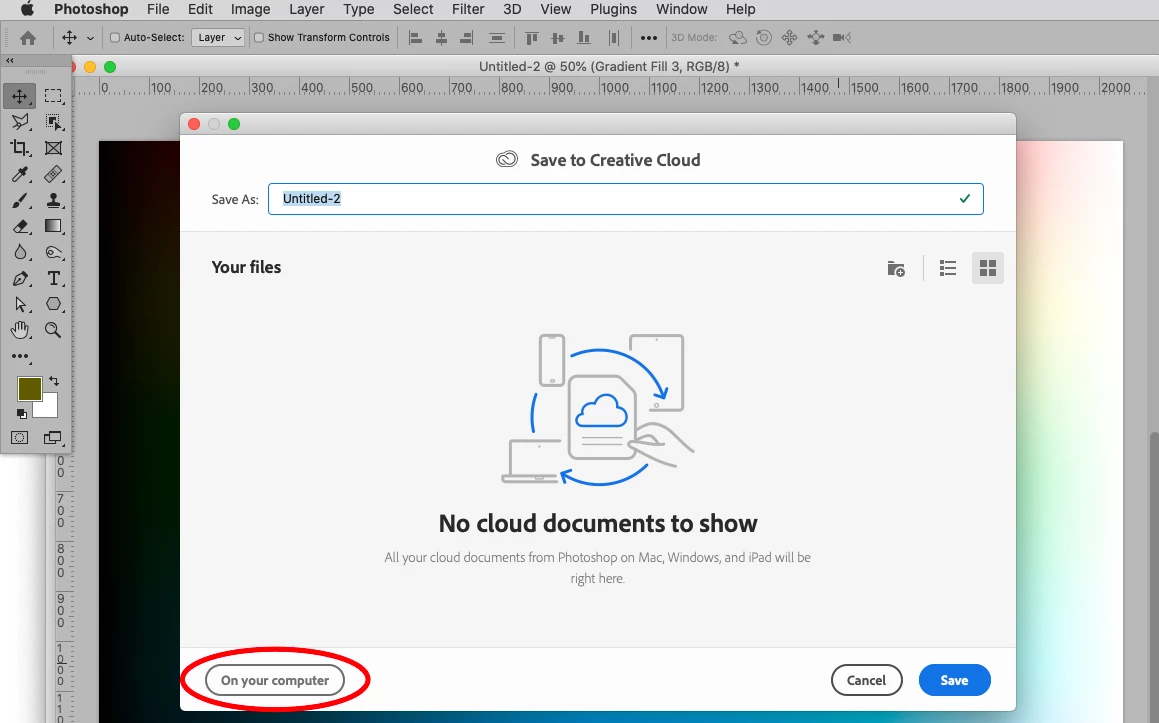Swap foreground and background colors
Viewport: 1159px width, 723px height.
tap(54, 381)
